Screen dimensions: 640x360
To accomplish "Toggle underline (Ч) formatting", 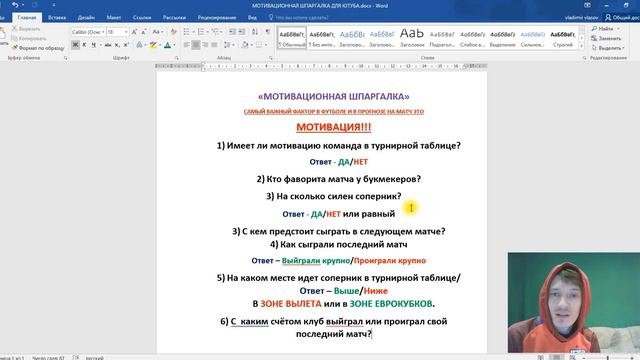I will pyautogui.click(x=93, y=45).
